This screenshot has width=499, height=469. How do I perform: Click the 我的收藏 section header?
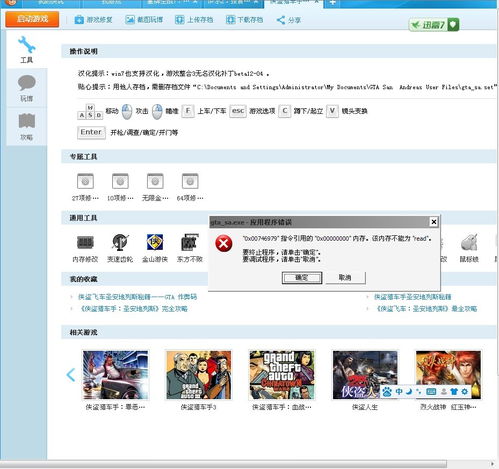[x=83, y=279]
